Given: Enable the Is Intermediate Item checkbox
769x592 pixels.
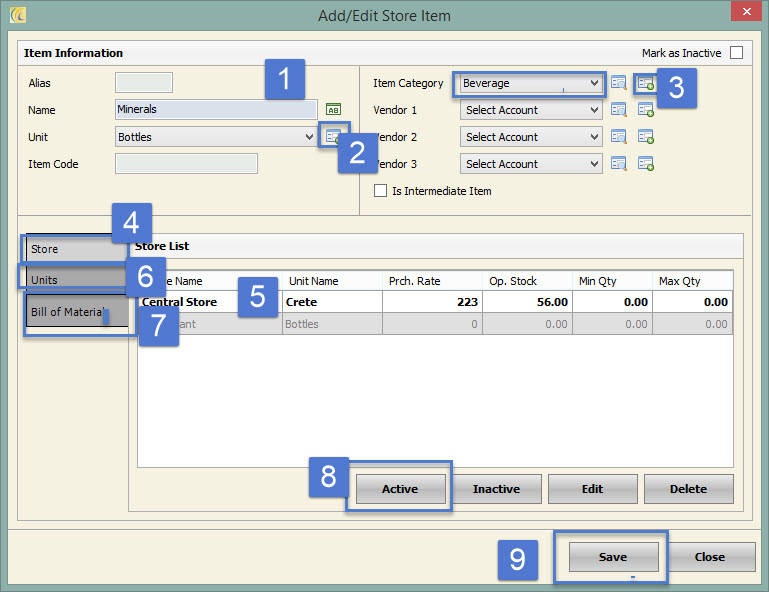Looking at the screenshot, I should (x=380, y=191).
